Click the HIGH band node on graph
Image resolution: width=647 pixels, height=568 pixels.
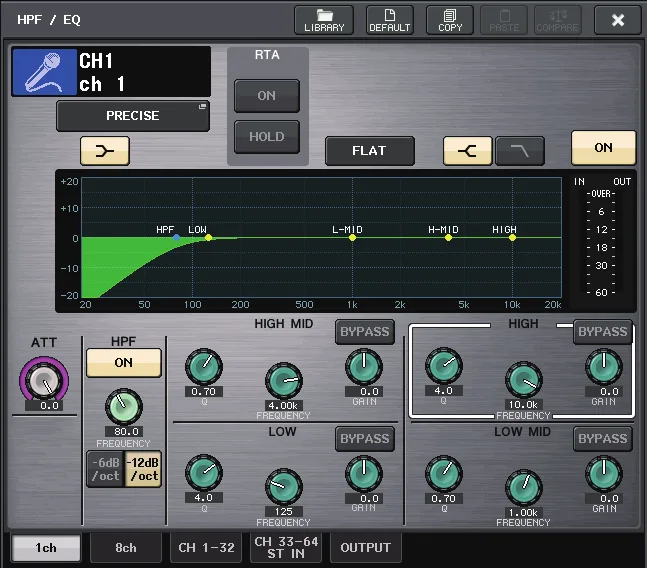click(512, 238)
